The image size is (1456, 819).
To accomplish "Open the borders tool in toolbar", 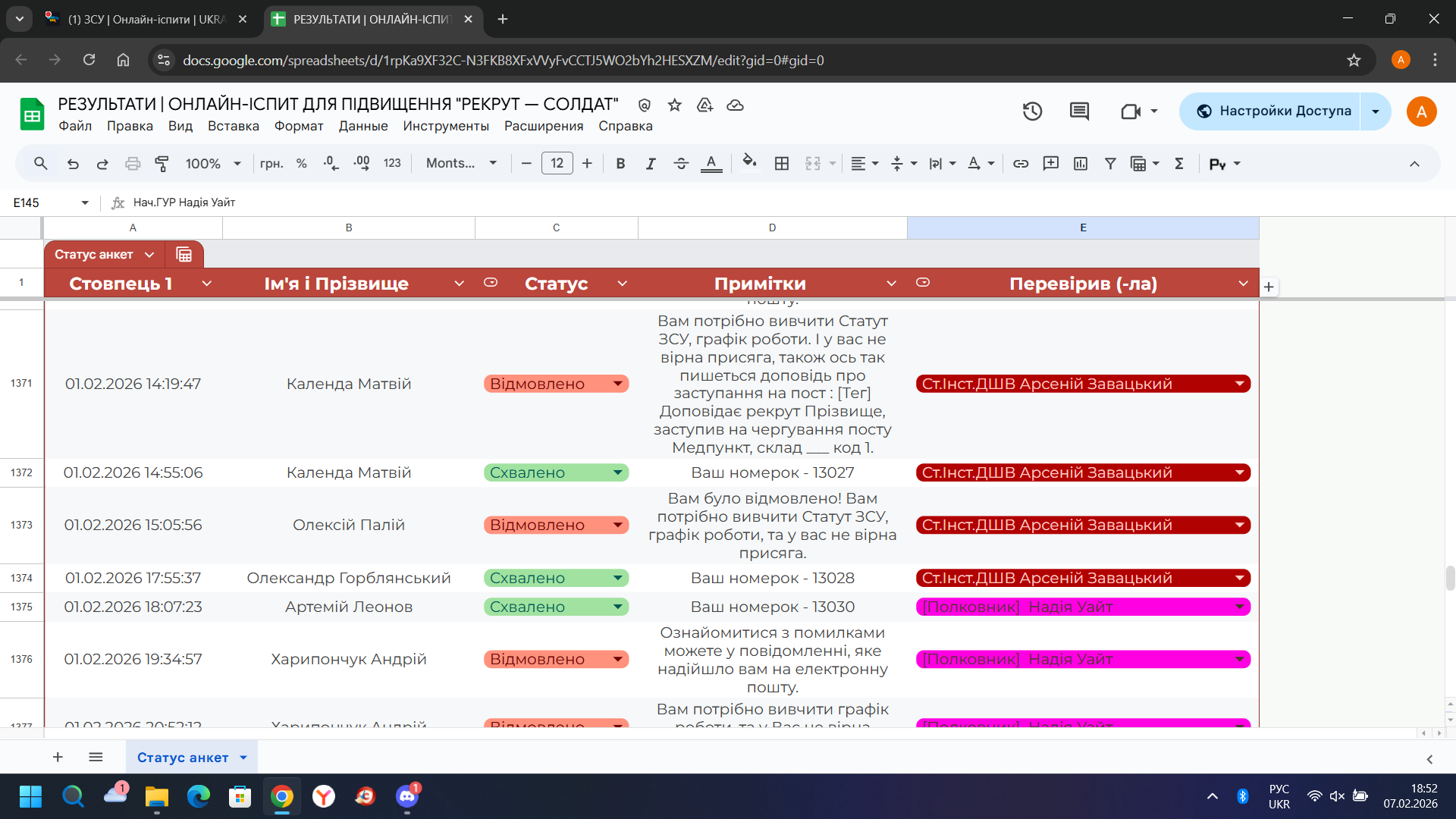I will point(782,163).
